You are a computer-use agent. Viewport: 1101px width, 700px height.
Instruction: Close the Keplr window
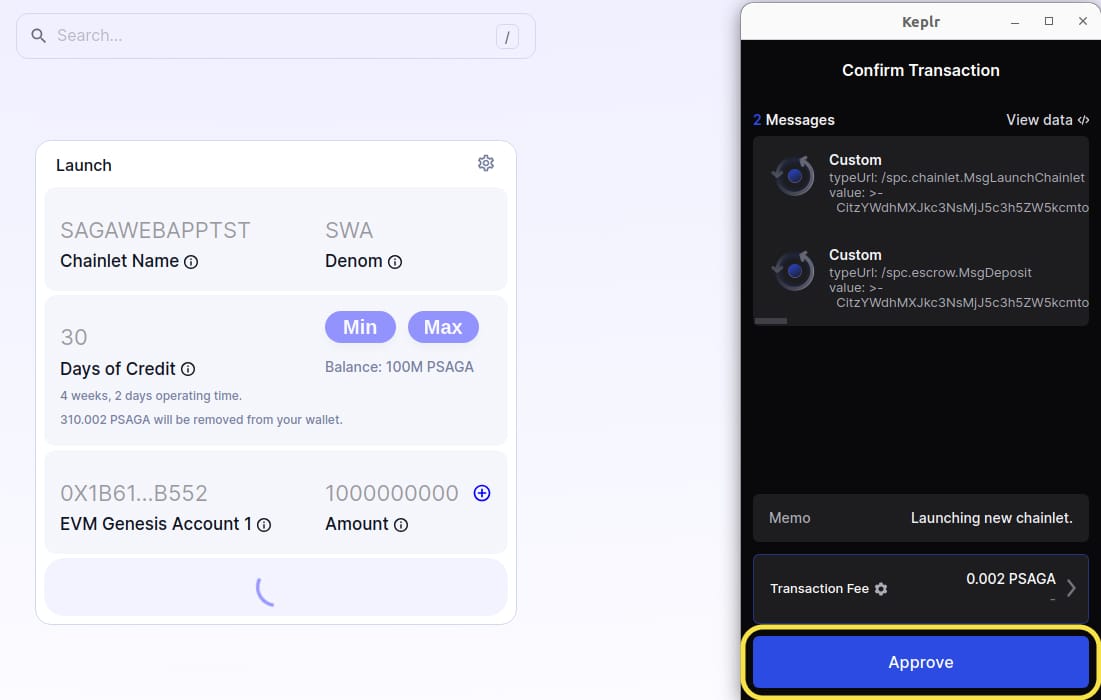coord(1083,22)
